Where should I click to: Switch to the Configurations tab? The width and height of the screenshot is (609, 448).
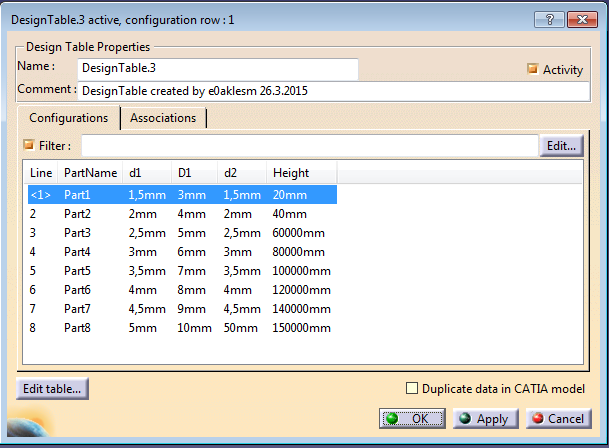69,118
